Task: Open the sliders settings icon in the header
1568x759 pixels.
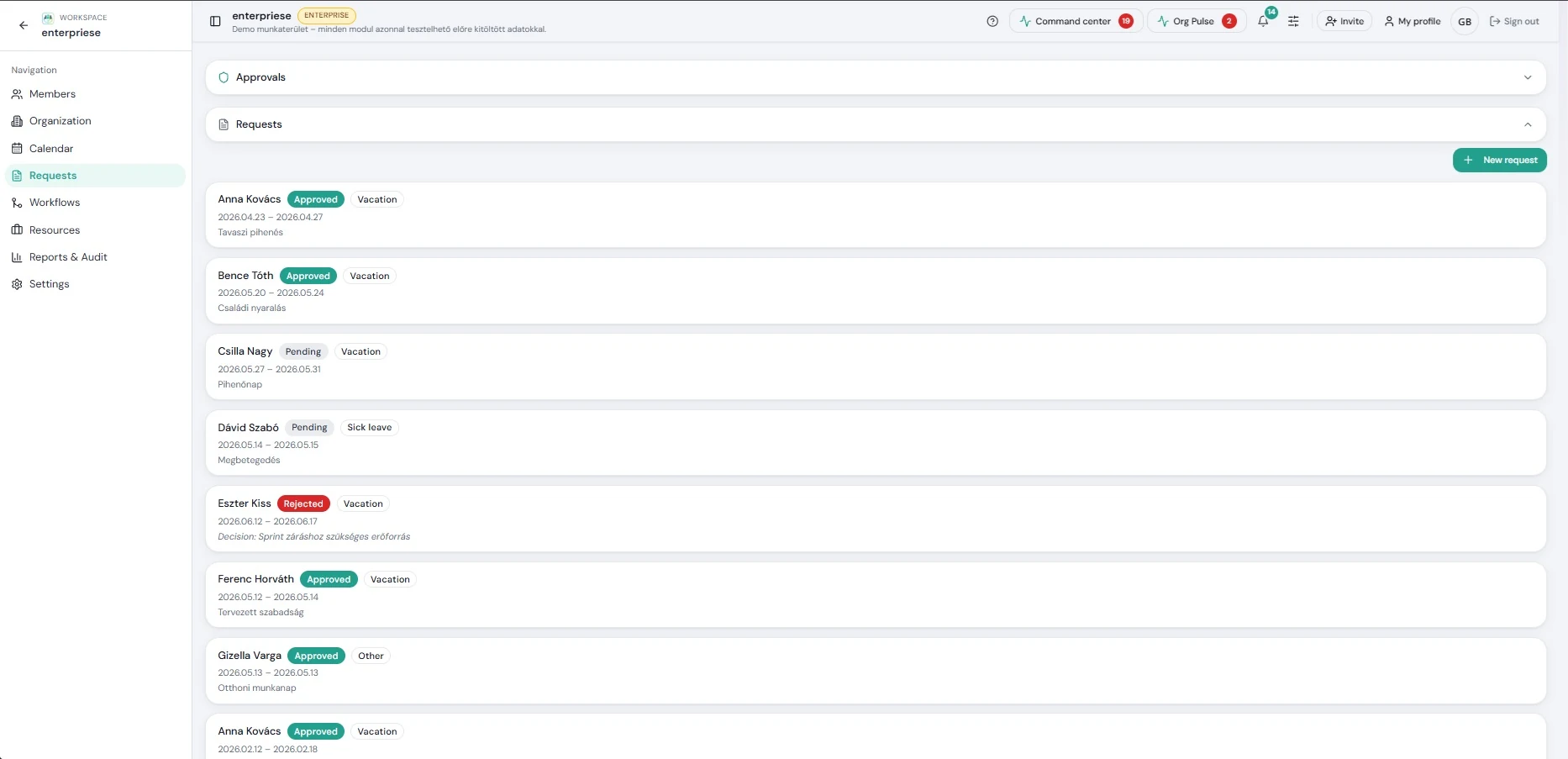Action: click(x=1293, y=21)
